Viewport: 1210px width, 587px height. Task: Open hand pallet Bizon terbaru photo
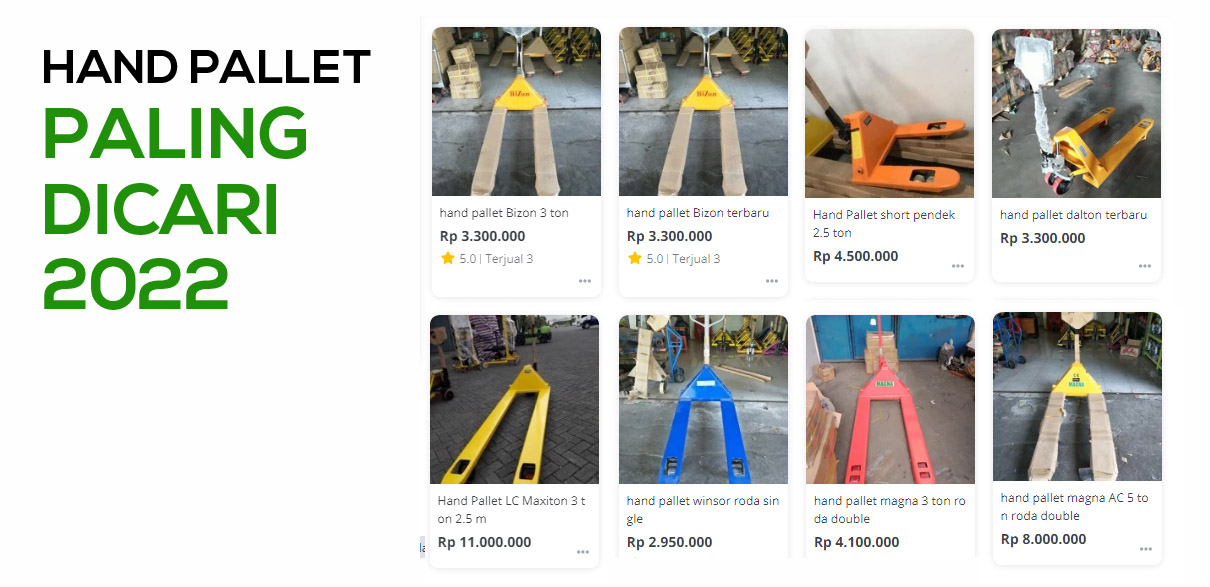(x=703, y=111)
